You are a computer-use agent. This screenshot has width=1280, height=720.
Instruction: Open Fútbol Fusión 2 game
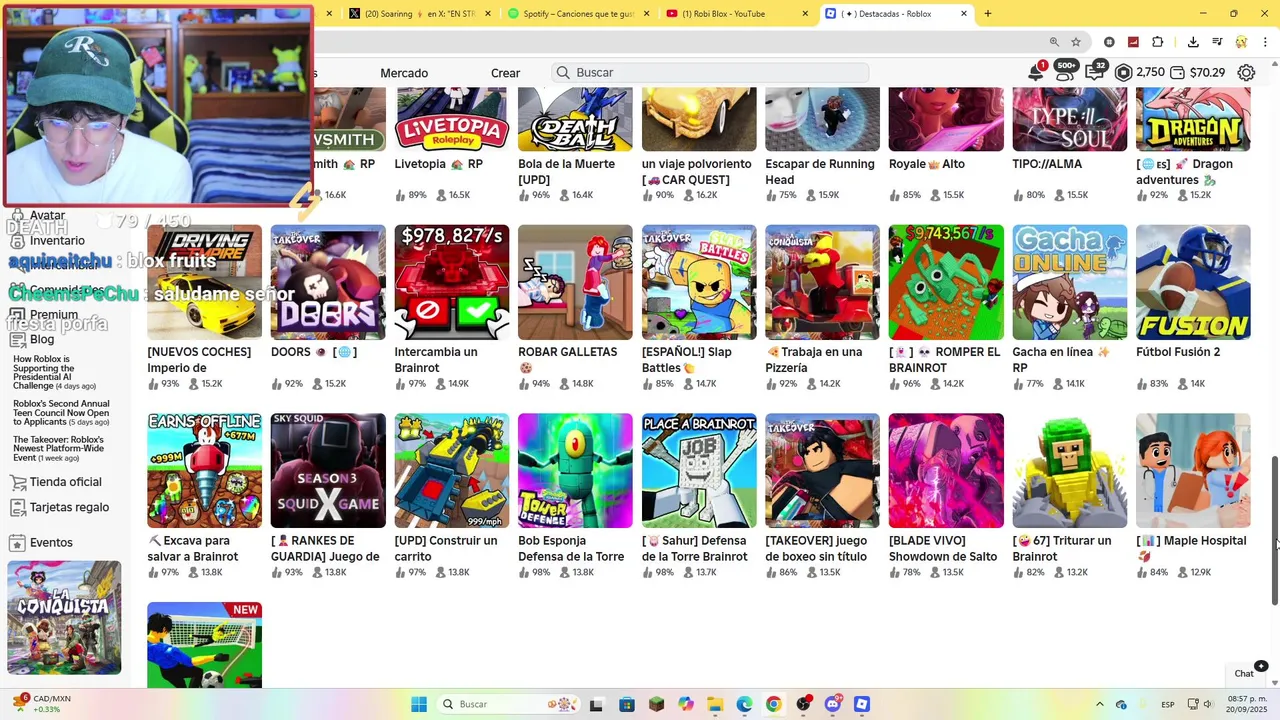pyautogui.click(x=1193, y=282)
